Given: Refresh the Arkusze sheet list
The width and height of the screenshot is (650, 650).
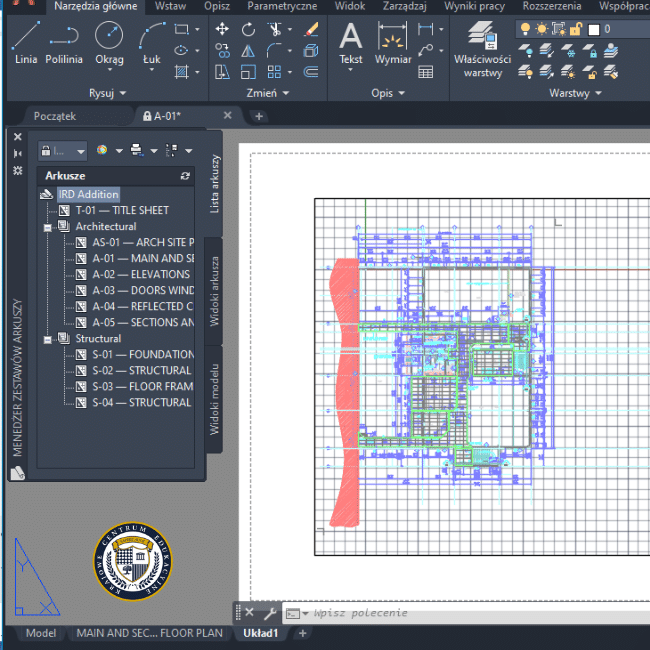Looking at the screenshot, I should pos(185,176).
